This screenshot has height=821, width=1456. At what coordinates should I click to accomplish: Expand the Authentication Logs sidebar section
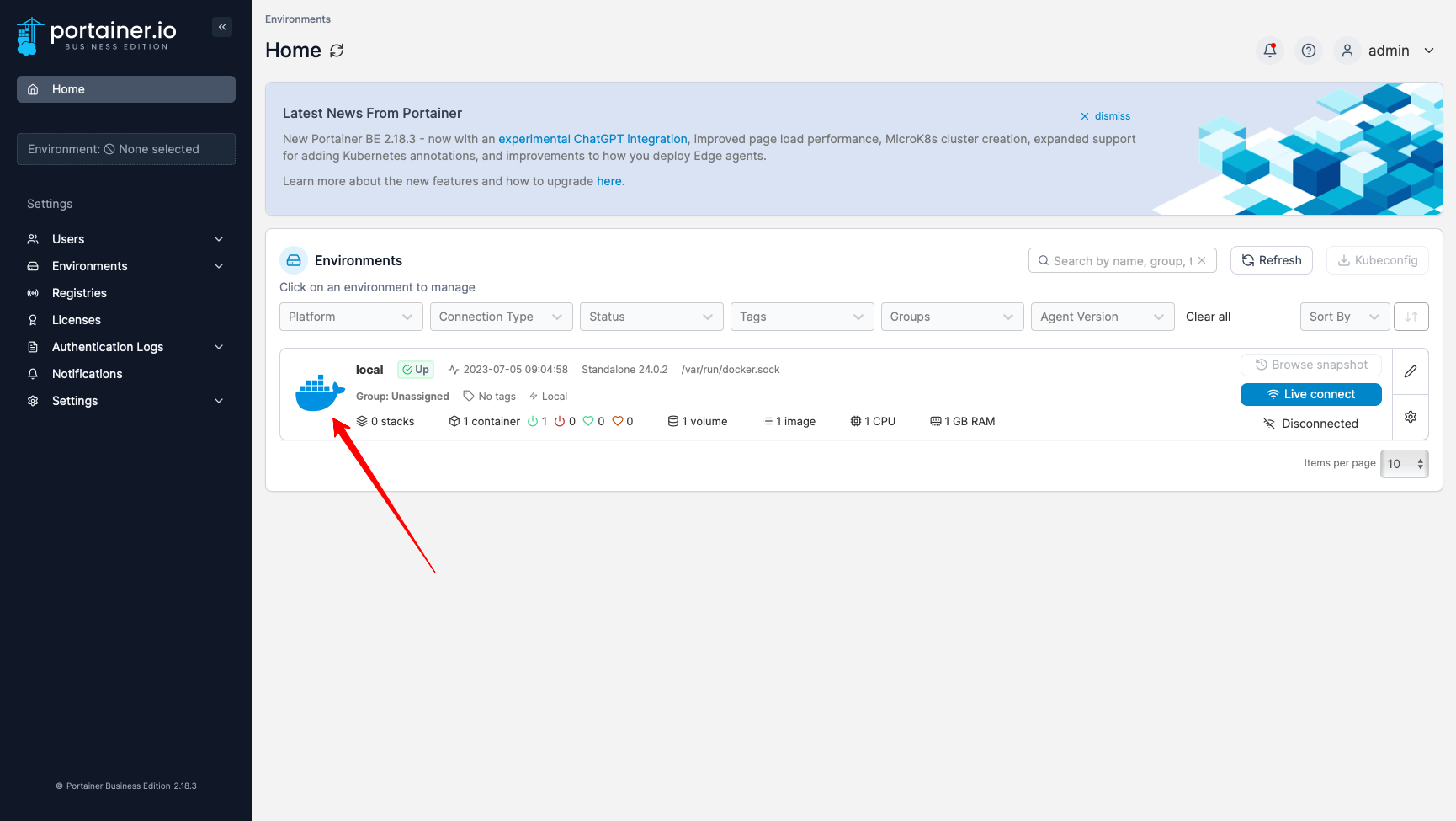219,347
